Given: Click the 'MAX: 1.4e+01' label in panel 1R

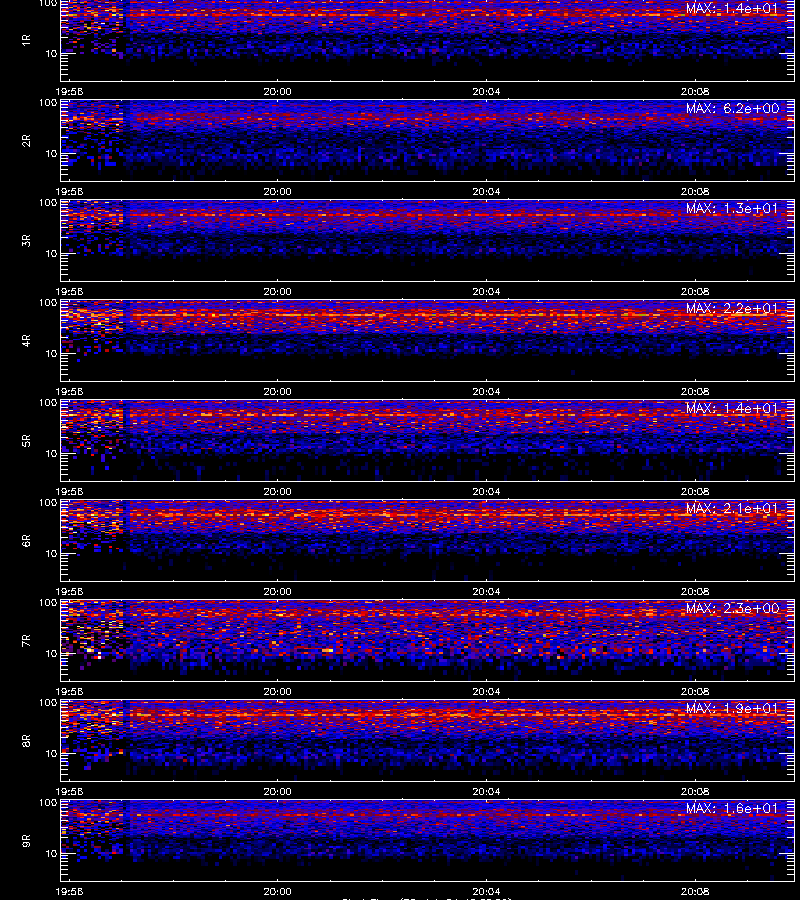Looking at the screenshot, I should (732, 9).
